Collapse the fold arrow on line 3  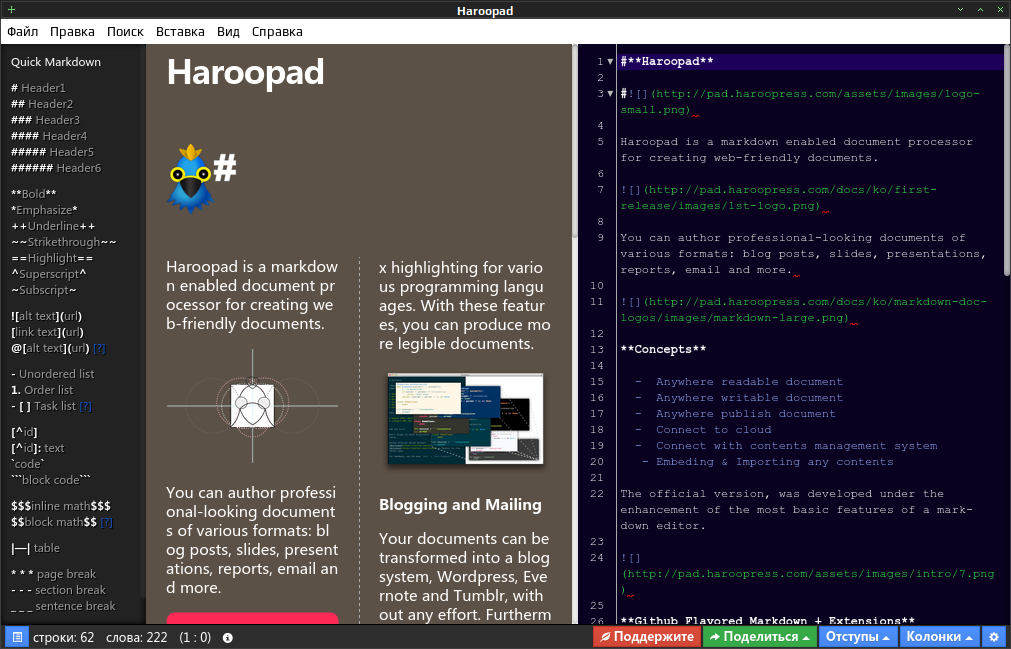coord(610,93)
